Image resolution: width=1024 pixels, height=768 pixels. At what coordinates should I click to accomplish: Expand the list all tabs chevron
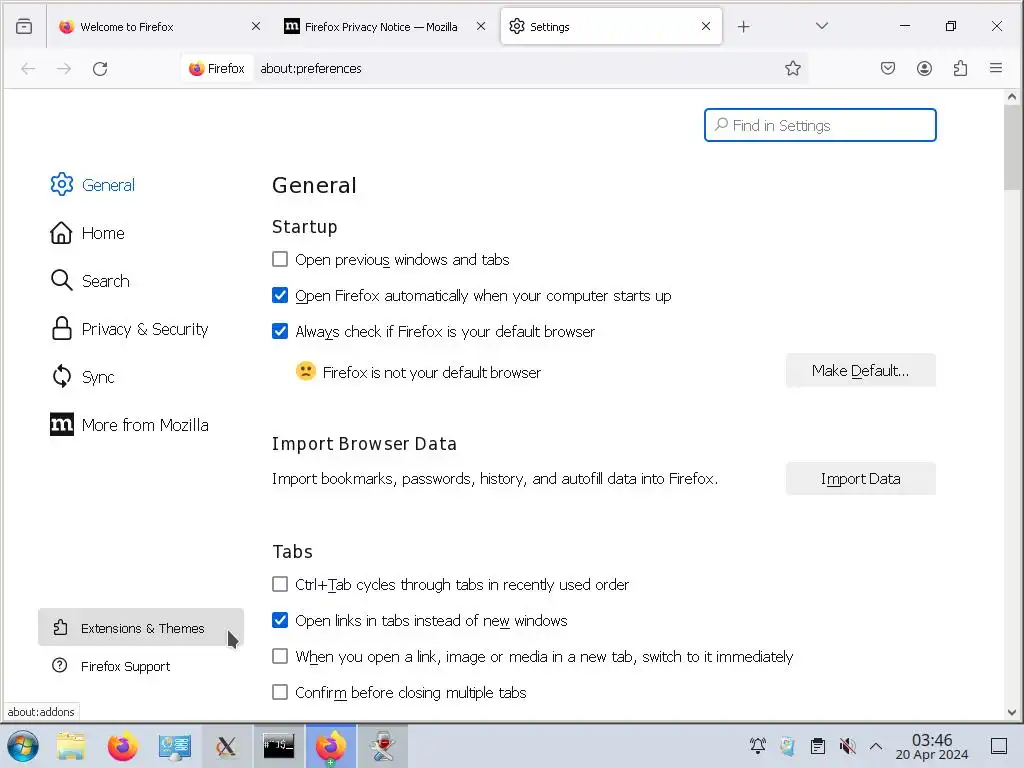822,26
